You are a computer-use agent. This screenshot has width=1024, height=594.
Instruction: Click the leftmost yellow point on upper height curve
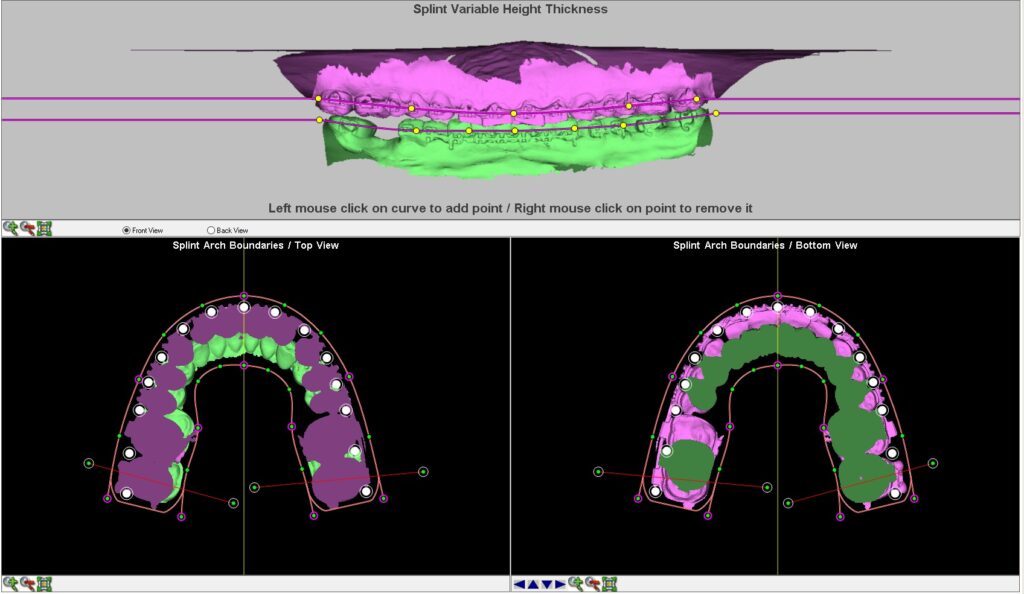tap(319, 99)
